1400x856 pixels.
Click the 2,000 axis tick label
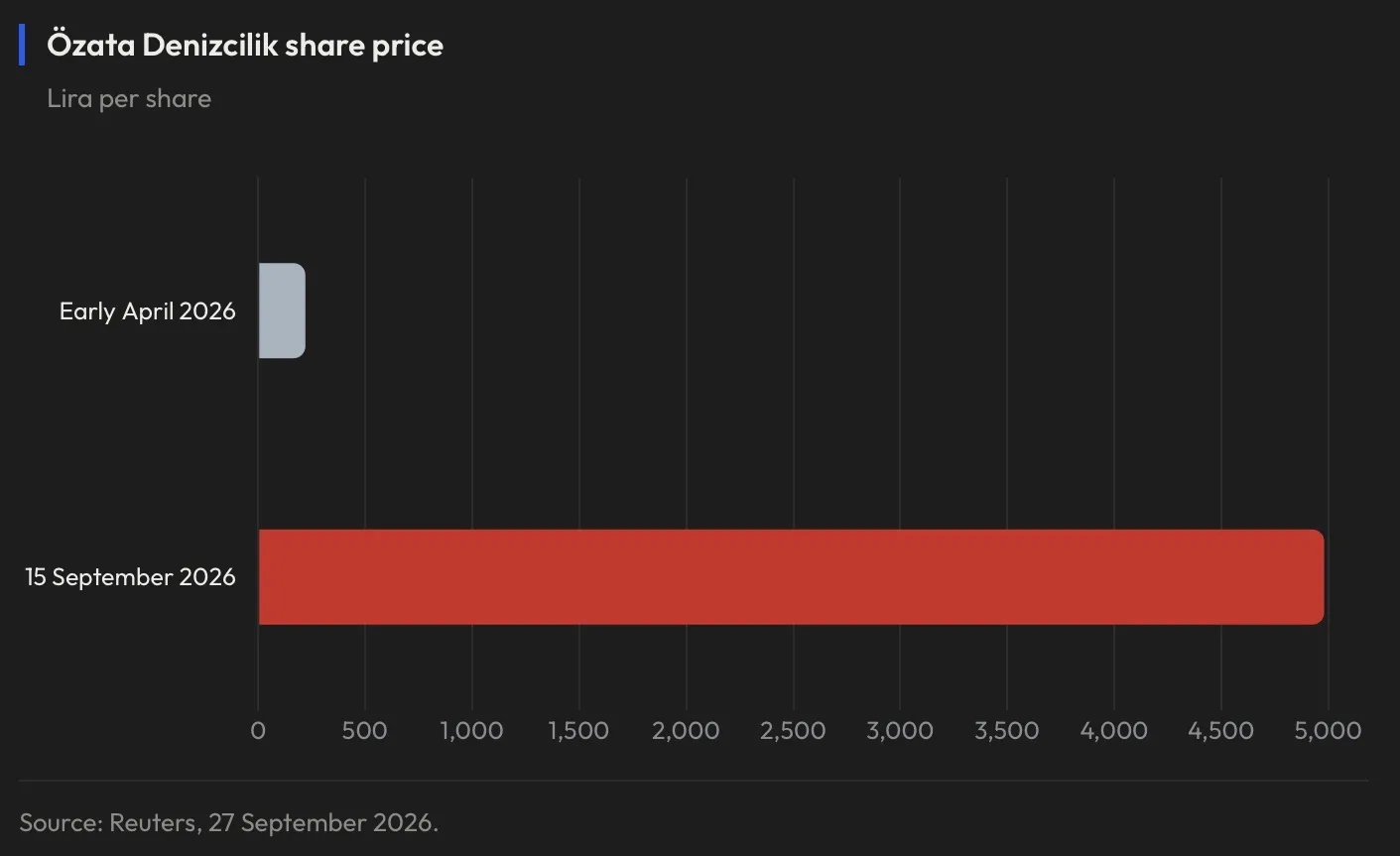point(686,731)
